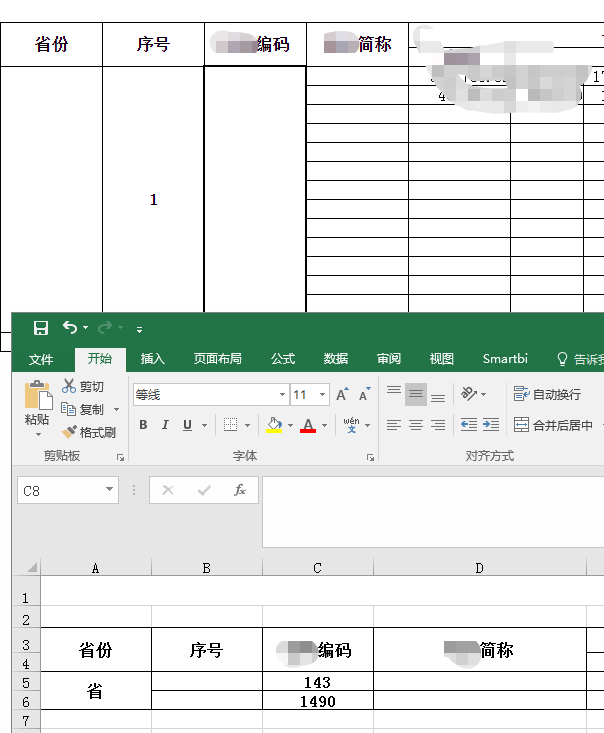The image size is (604, 733).
Task: Switch to the 审阅 tab
Action: pyautogui.click(x=389, y=359)
